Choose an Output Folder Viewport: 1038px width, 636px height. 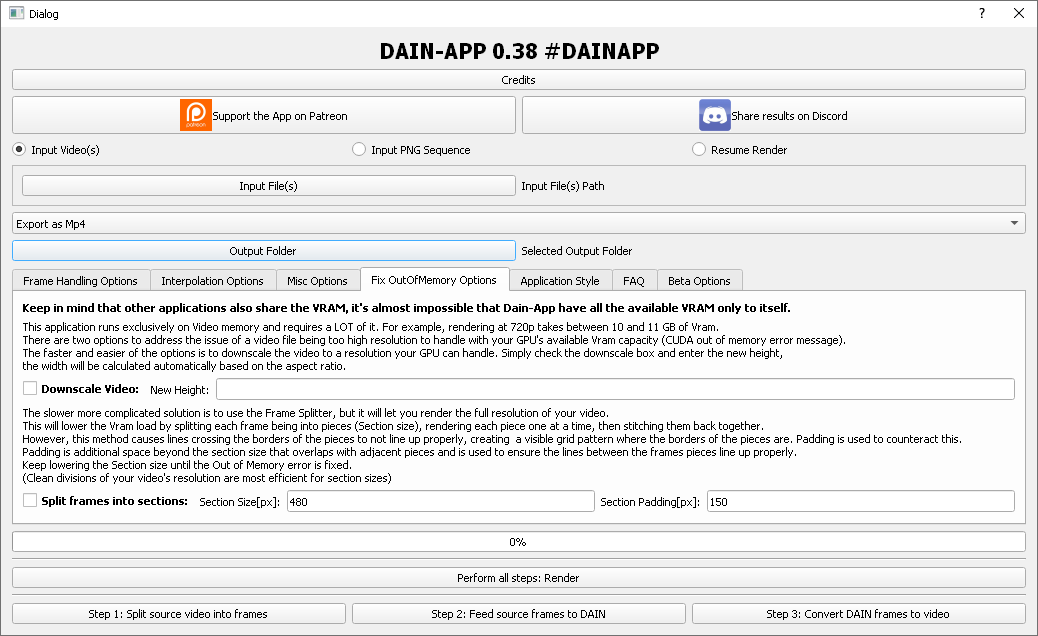(x=262, y=251)
